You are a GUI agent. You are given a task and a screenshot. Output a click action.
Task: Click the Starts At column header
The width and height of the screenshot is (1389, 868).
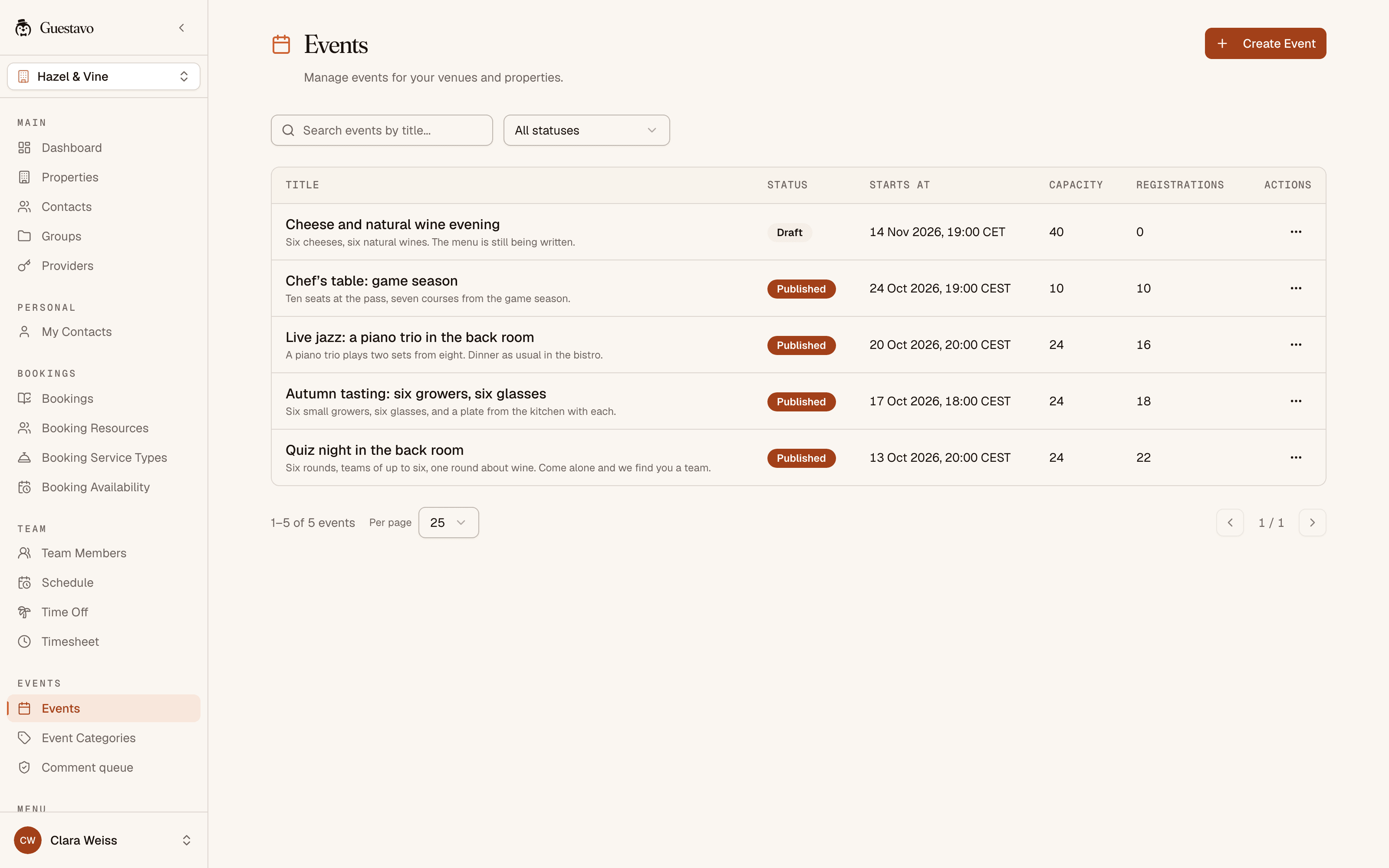(899, 185)
